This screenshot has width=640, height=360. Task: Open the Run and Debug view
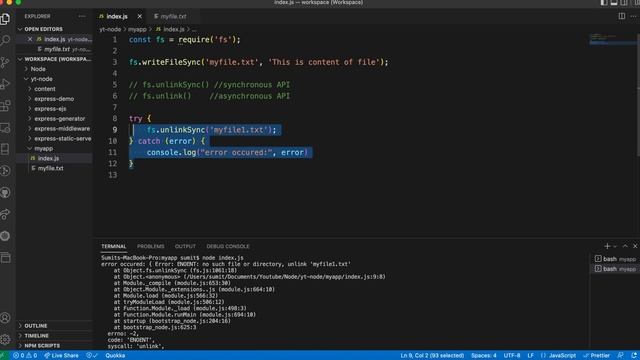[x=5, y=84]
